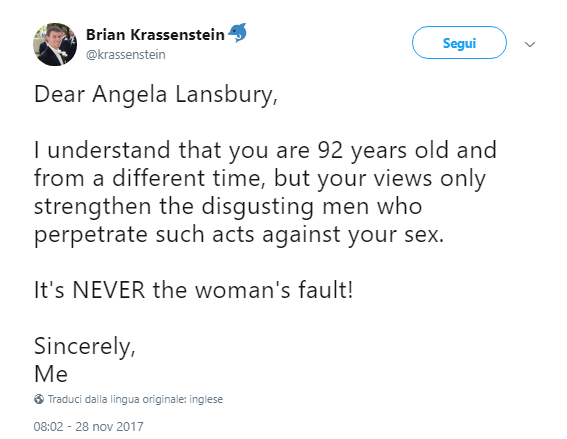Open the Brian Krassenstein display name link
This screenshot has width=567, height=439.
point(155,35)
